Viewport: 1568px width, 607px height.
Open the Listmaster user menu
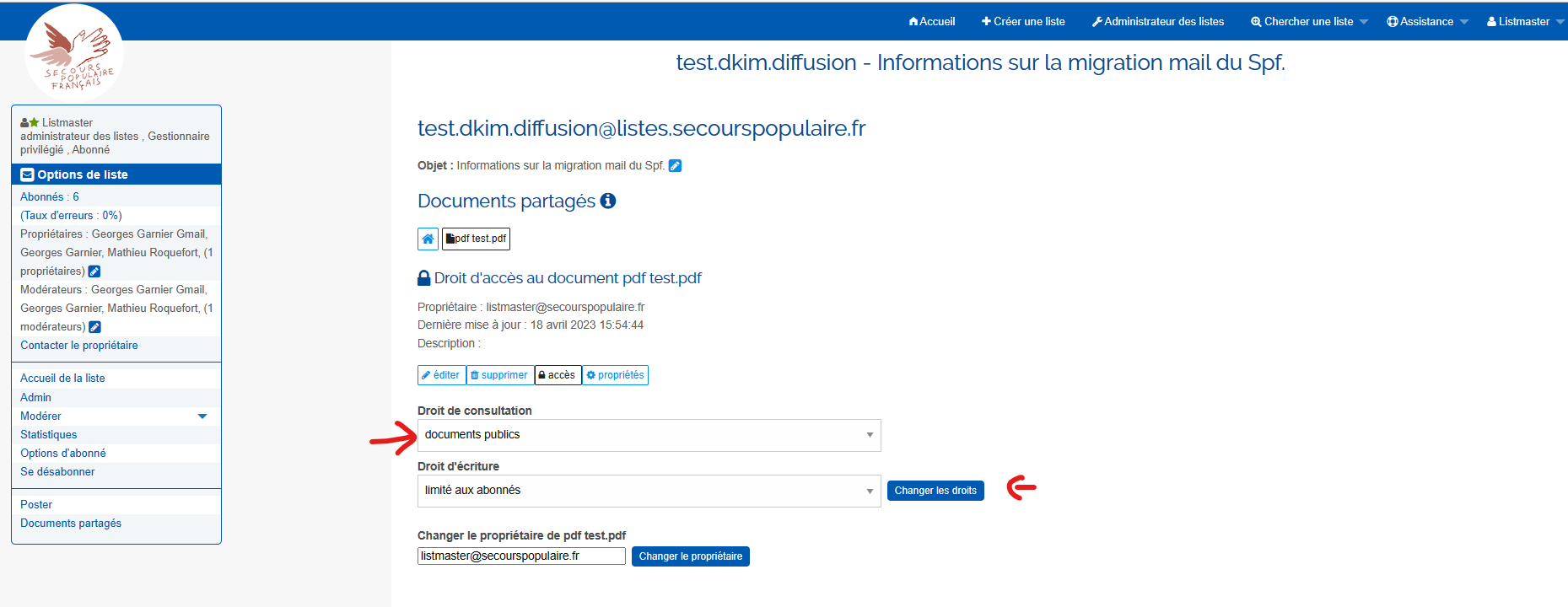click(1524, 22)
